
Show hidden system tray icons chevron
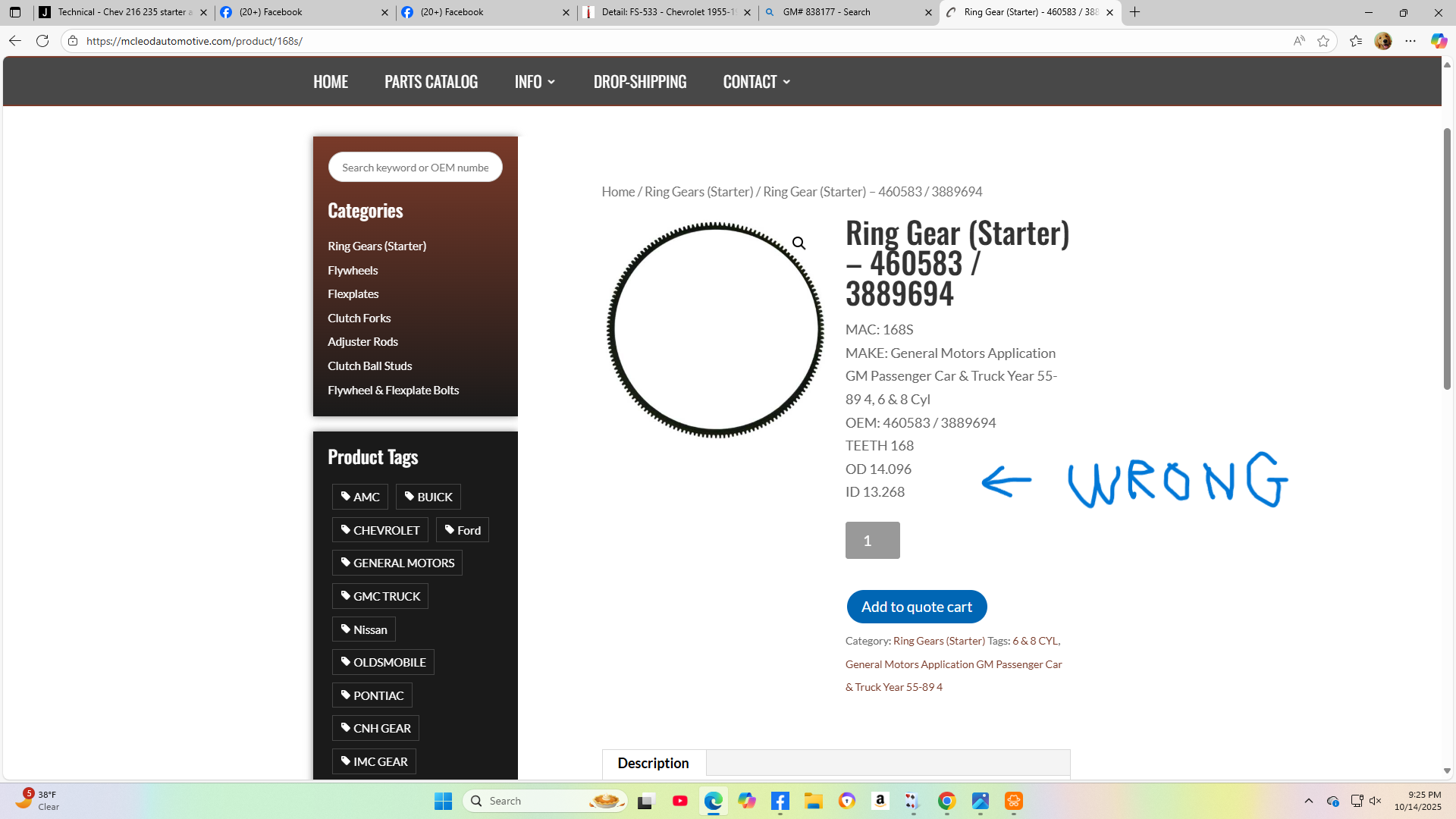[x=1308, y=801]
